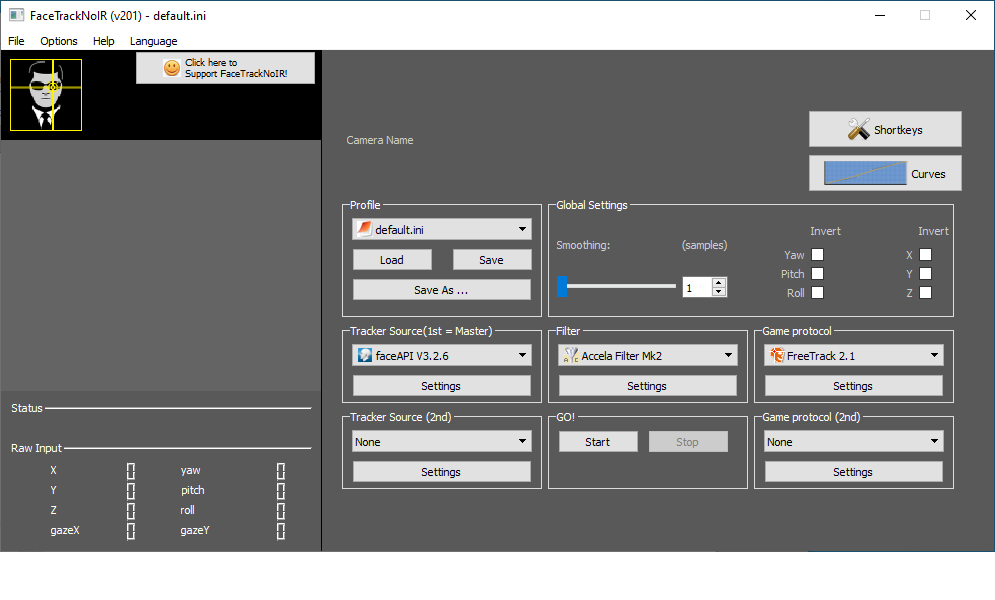995x600 pixels.
Task: Open Filter Settings
Action: pos(648,386)
